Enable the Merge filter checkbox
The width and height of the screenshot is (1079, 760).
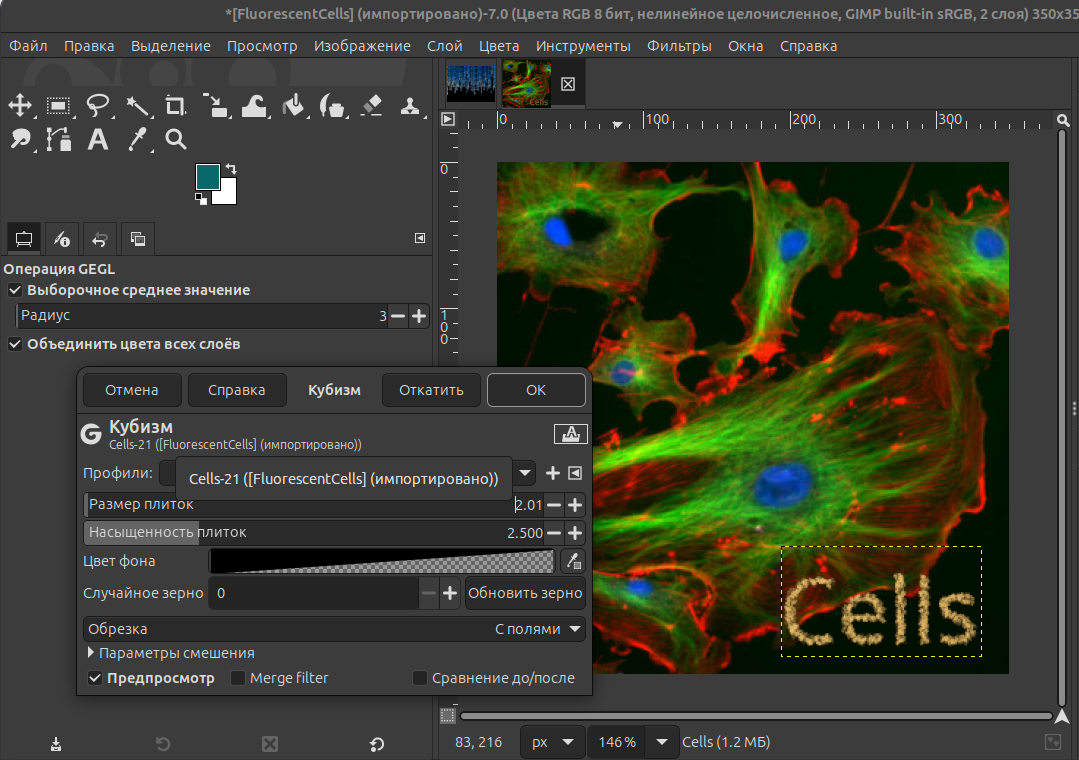tap(238, 678)
